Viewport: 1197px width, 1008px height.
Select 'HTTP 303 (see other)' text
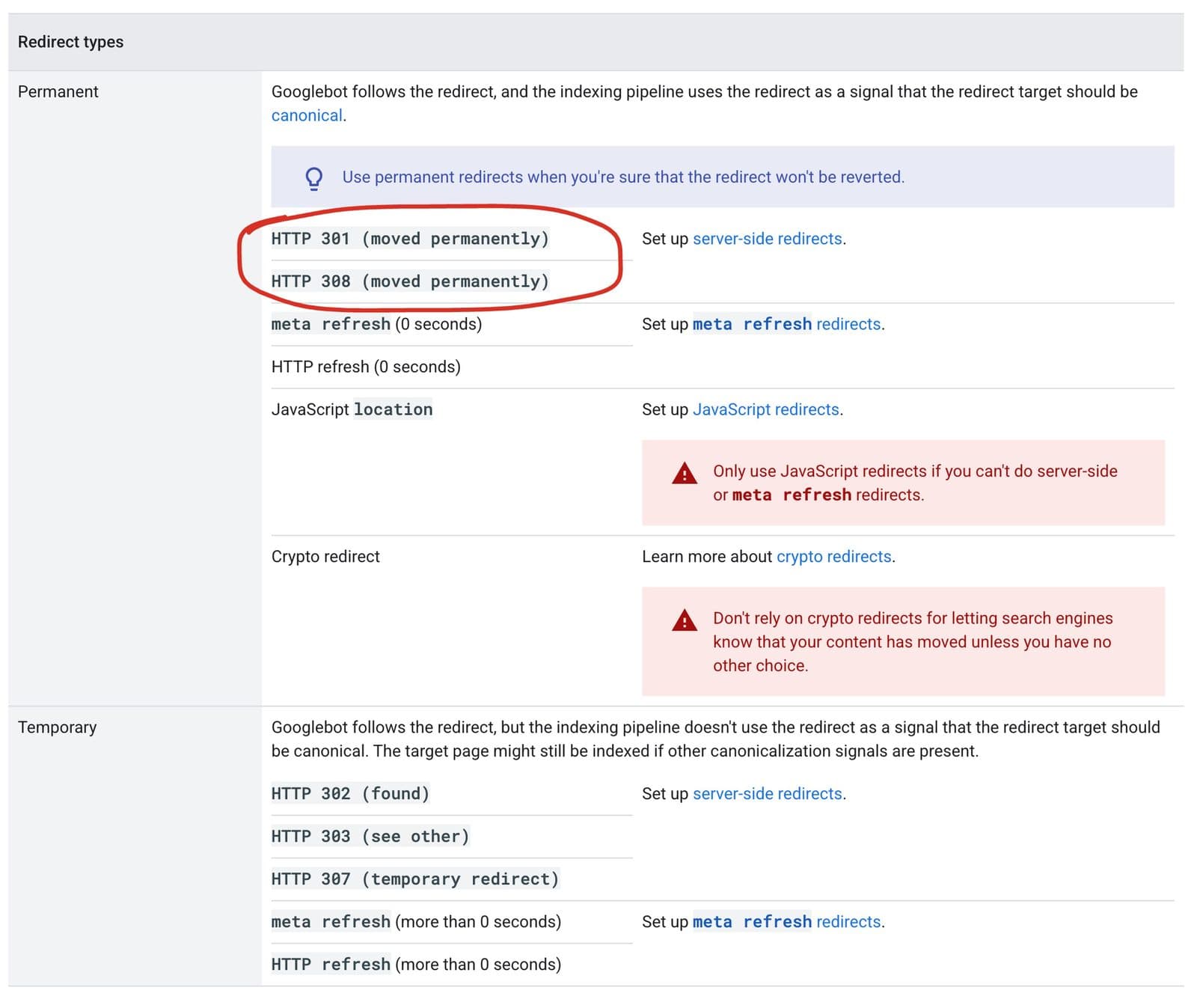click(370, 837)
